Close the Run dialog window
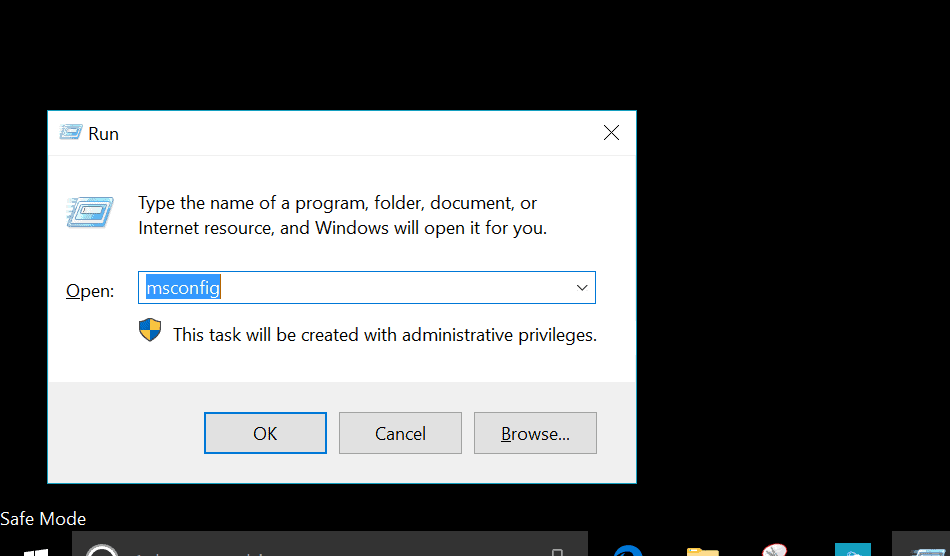The height and width of the screenshot is (556, 950). coord(611,133)
